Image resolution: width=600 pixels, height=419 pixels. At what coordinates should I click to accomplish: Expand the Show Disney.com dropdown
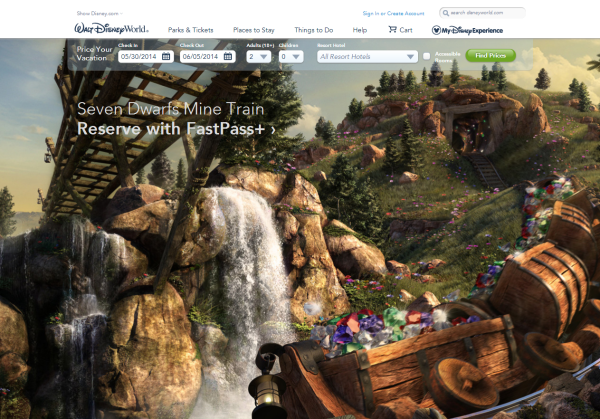99,13
